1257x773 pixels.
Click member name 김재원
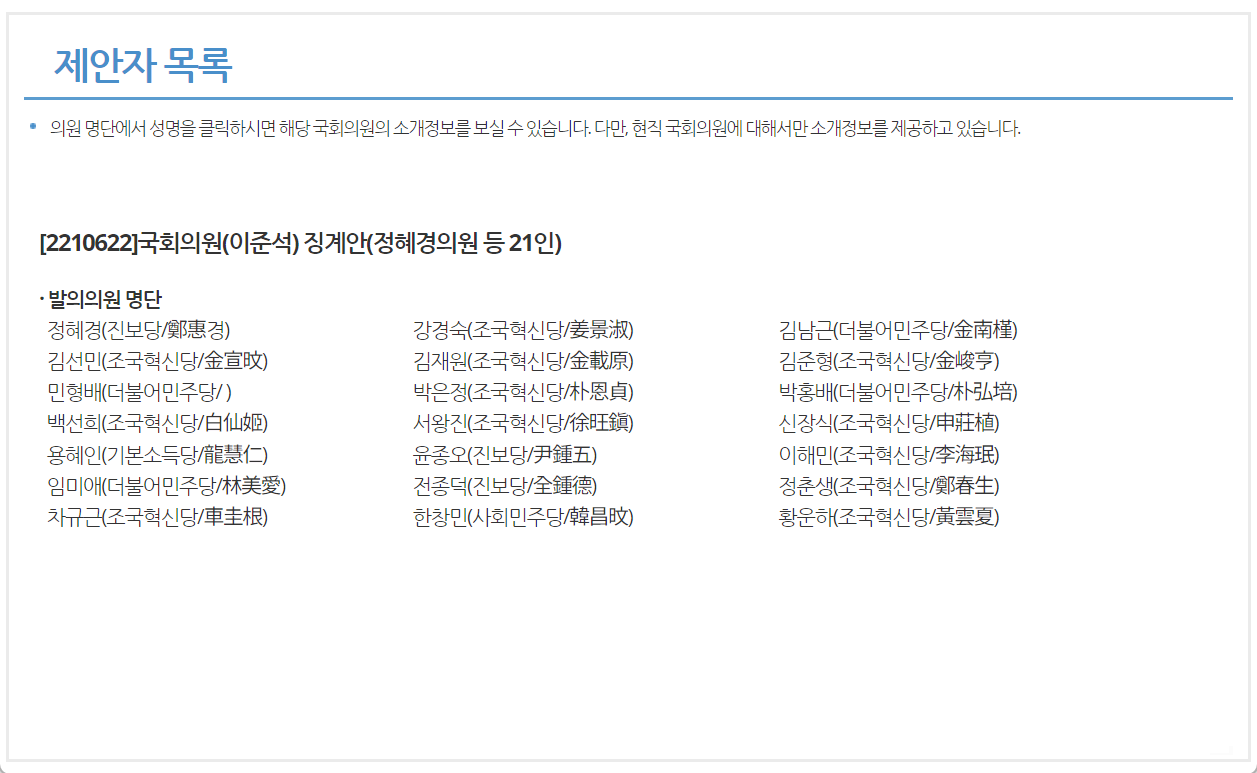pos(523,361)
